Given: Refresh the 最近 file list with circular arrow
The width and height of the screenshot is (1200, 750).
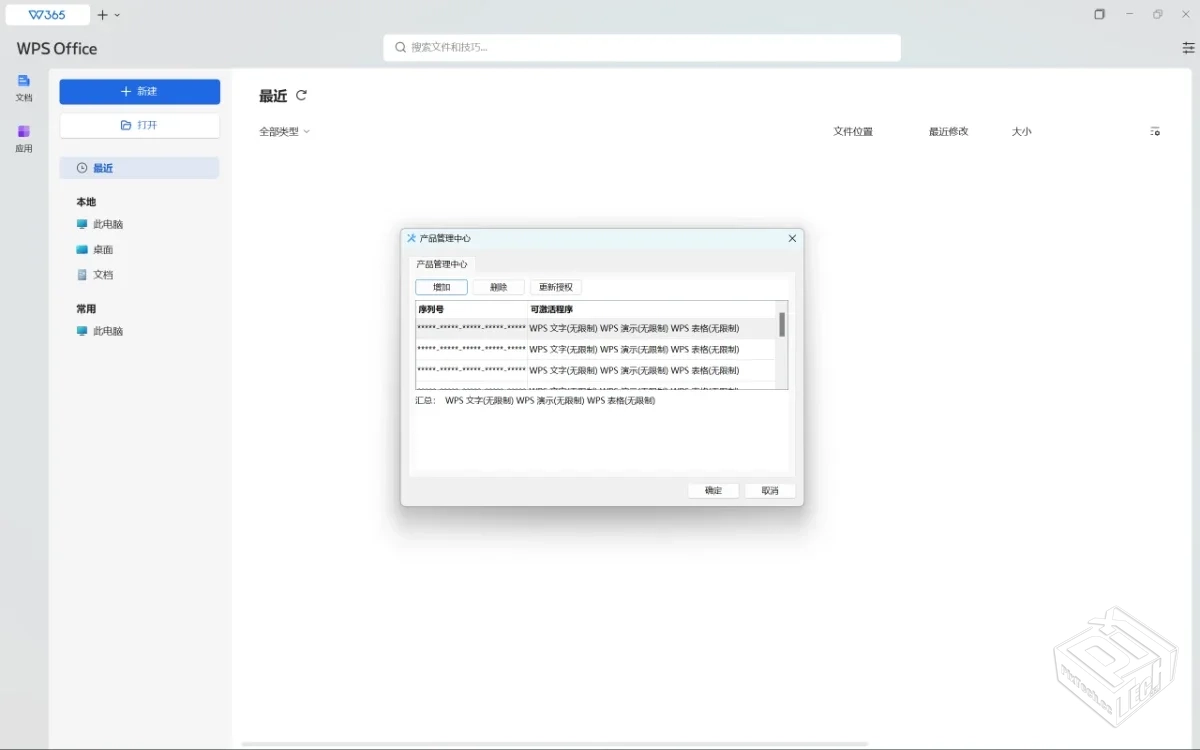Looking at the screenshot, I should point(301,95).
